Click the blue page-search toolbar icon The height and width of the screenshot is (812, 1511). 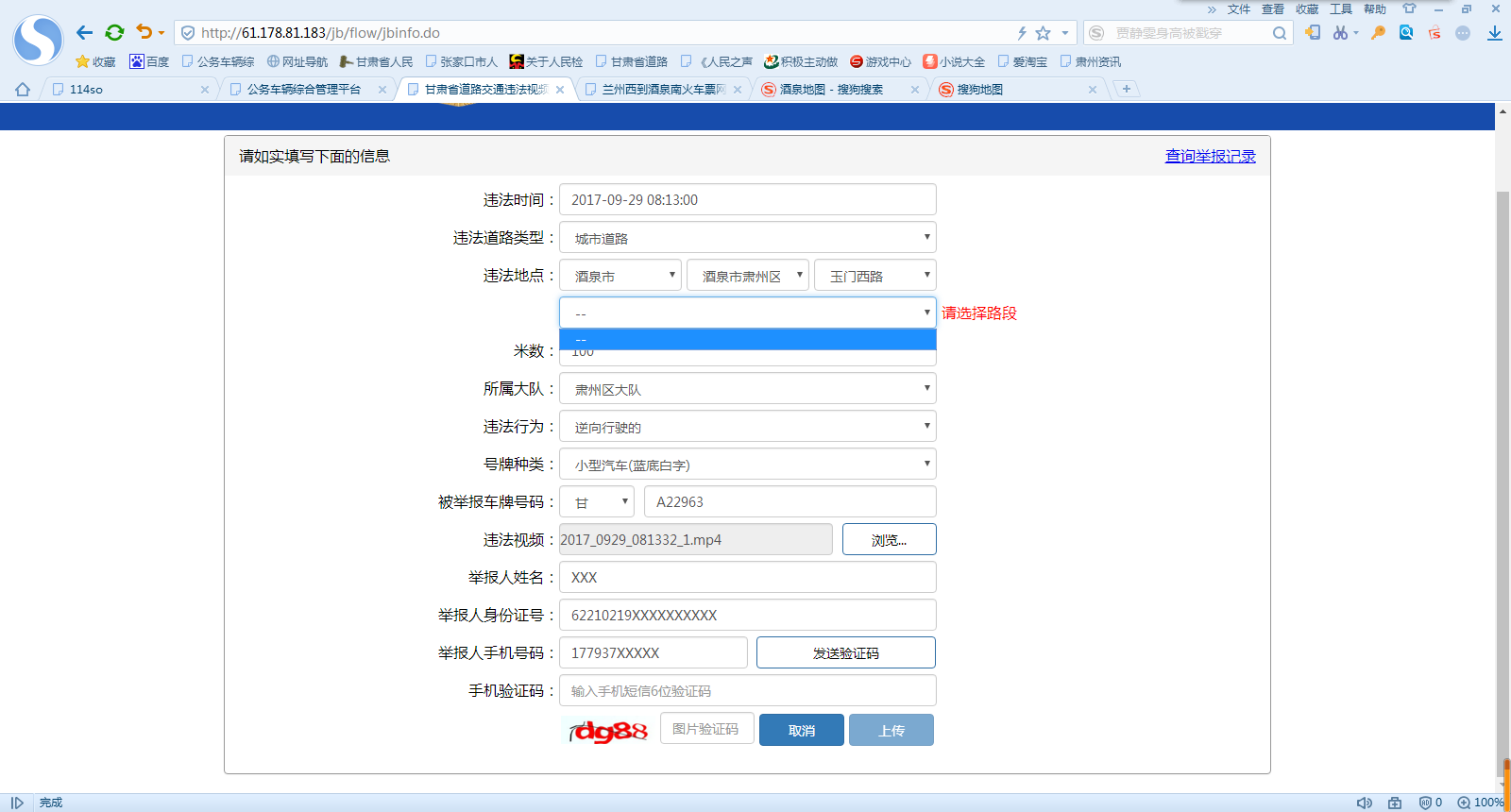coord(1406,32)
